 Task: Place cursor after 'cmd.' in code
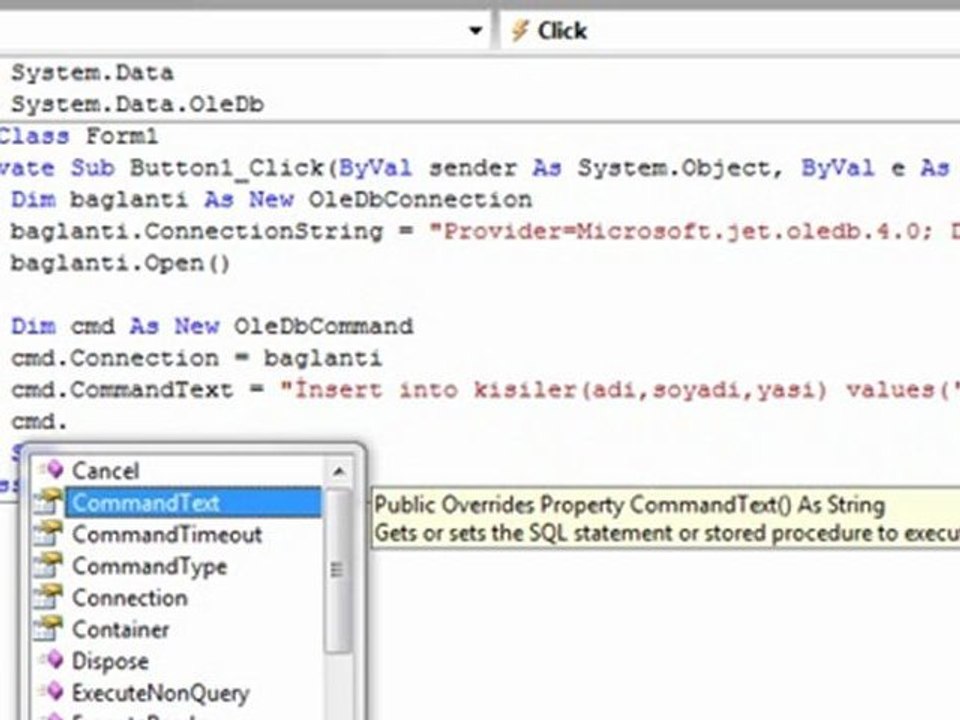click(x=67, y=421)
